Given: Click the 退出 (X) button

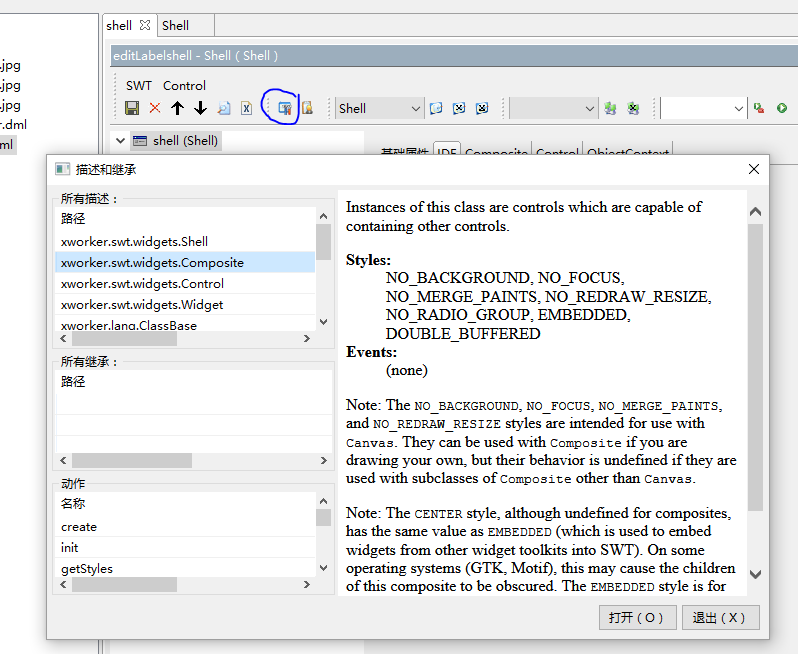Looking at the screenshot, I should (721, 617).
